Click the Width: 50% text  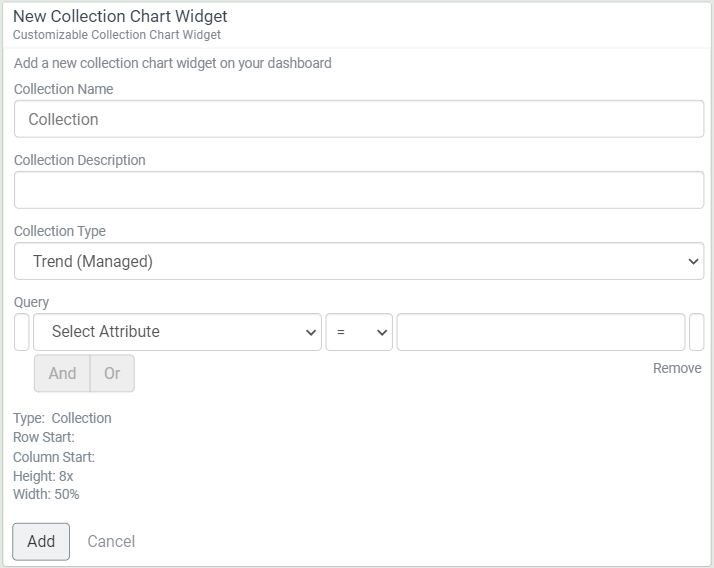[x=46, y=494]
